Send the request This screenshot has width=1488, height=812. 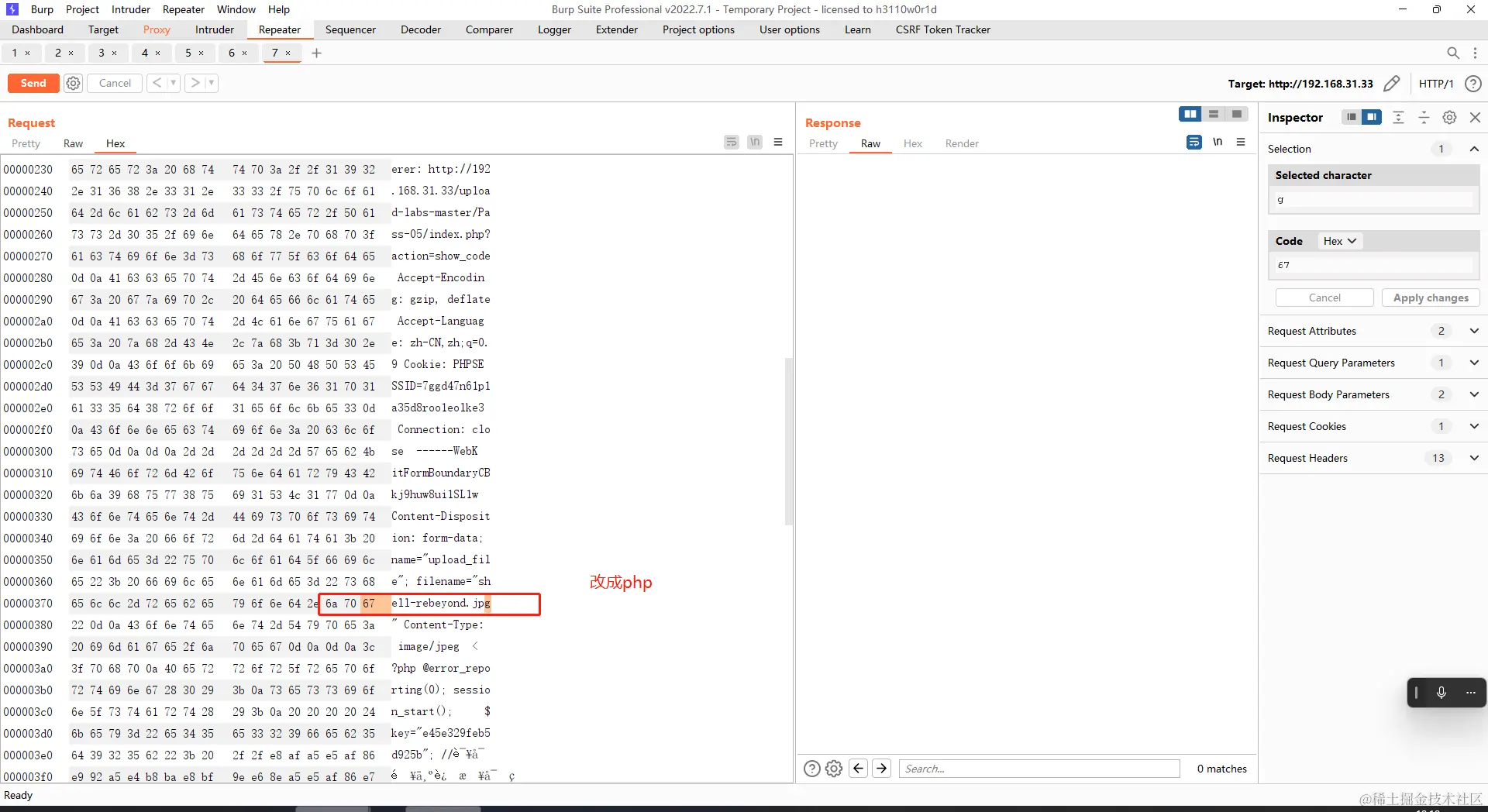point(33,83)
